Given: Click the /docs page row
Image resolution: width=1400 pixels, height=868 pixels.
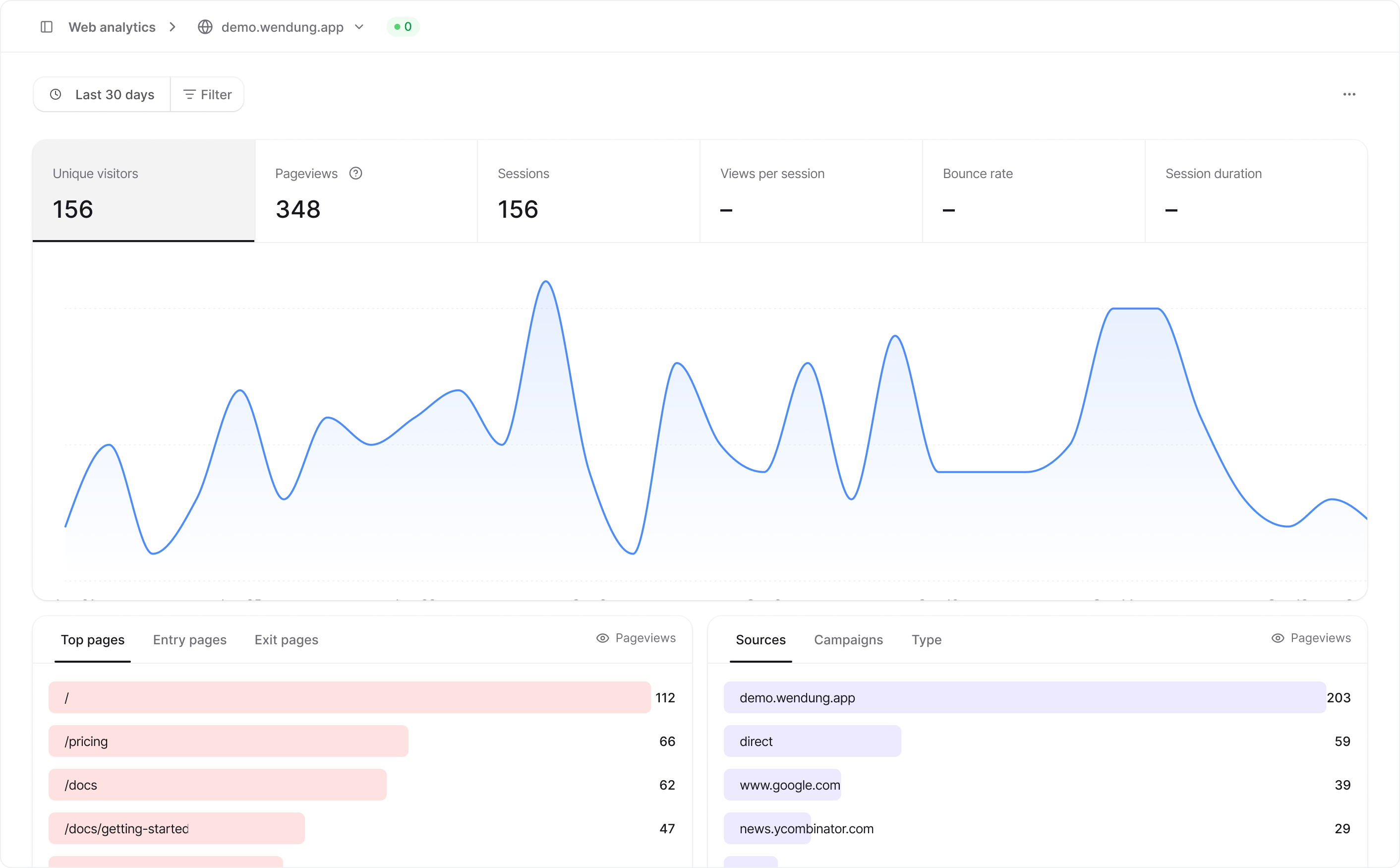Looking at the screenshot, I should click(362, 785).
